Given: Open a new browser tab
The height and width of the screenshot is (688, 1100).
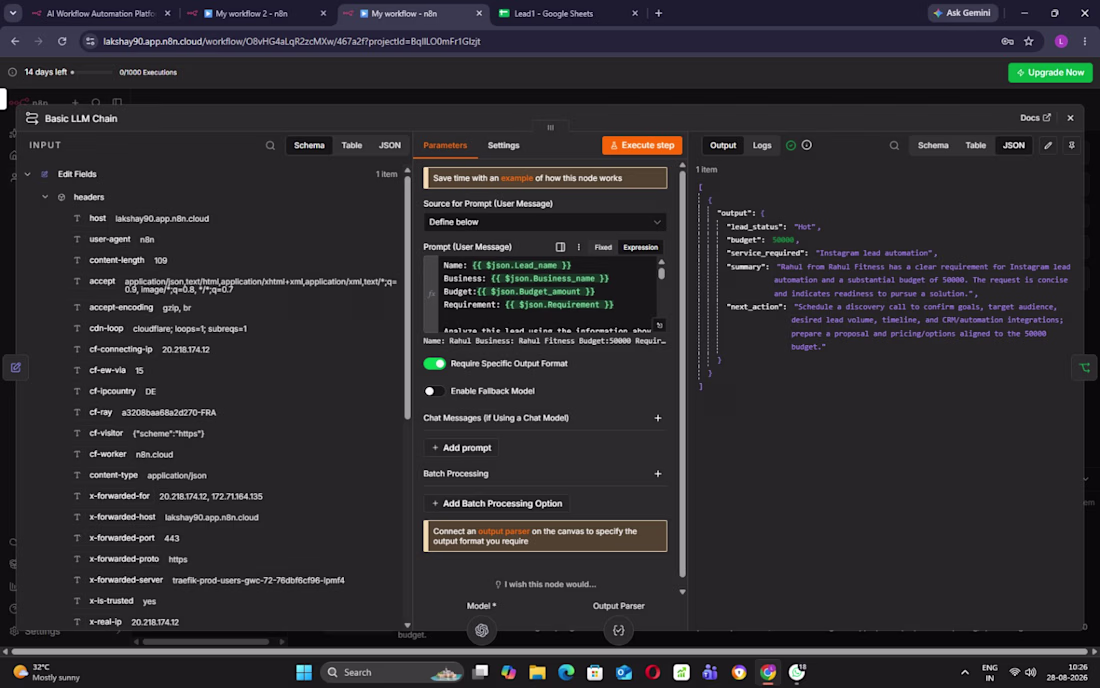Looking at the screenshot, I should [658, 13].
